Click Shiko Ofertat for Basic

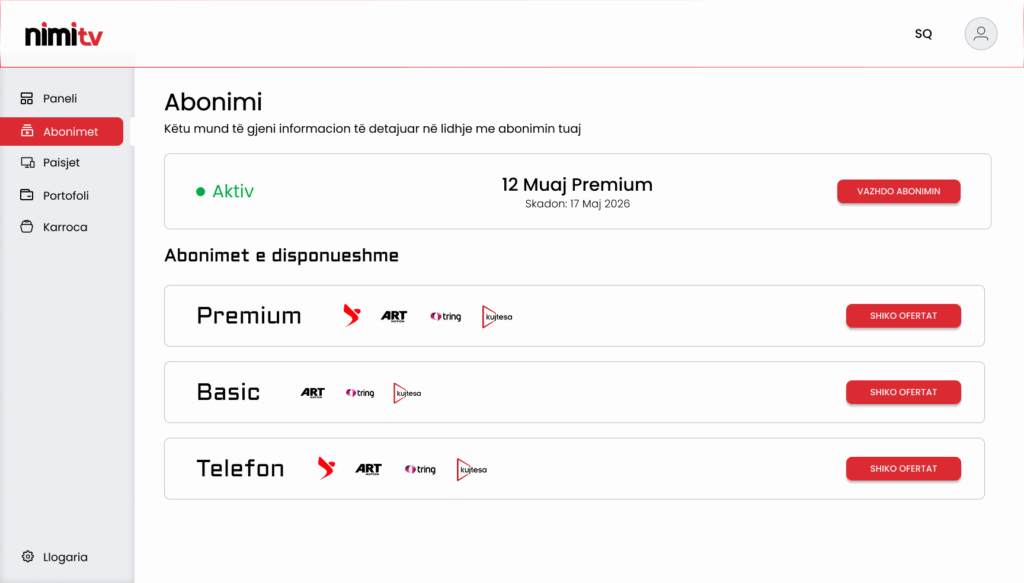[903, 392]
